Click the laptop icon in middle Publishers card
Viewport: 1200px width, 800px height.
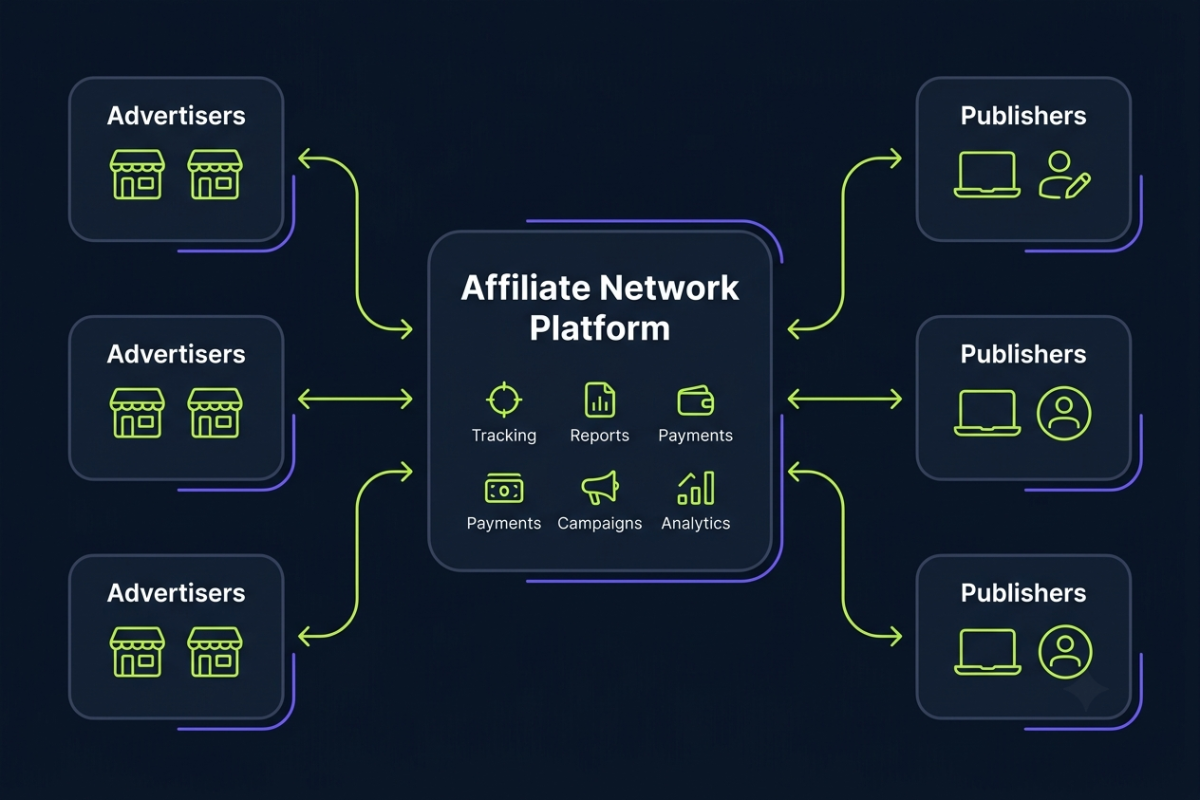(x=987, y=413)
